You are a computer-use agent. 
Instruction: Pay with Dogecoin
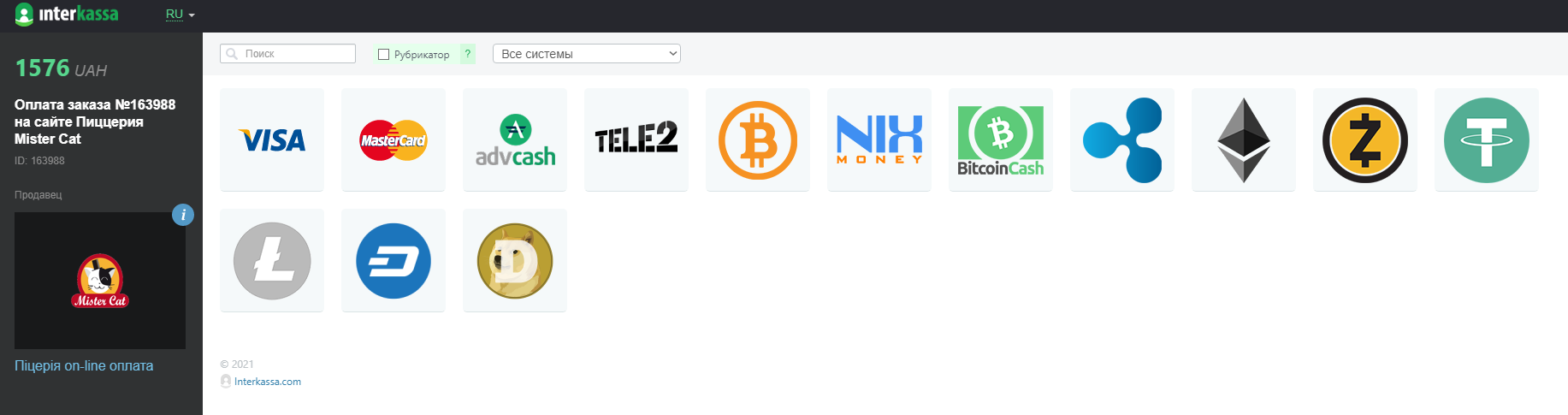point(515,260)
